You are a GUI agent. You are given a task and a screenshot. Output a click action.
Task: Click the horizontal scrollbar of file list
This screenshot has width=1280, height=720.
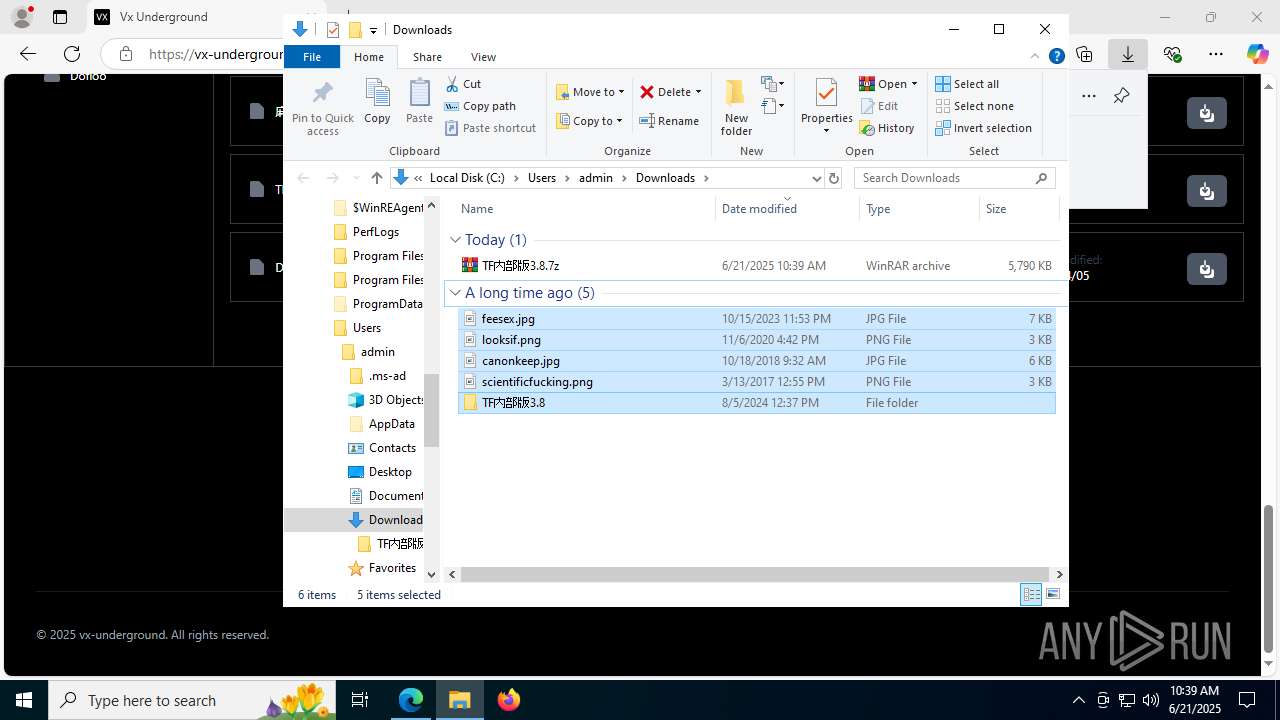pos(755,574)
